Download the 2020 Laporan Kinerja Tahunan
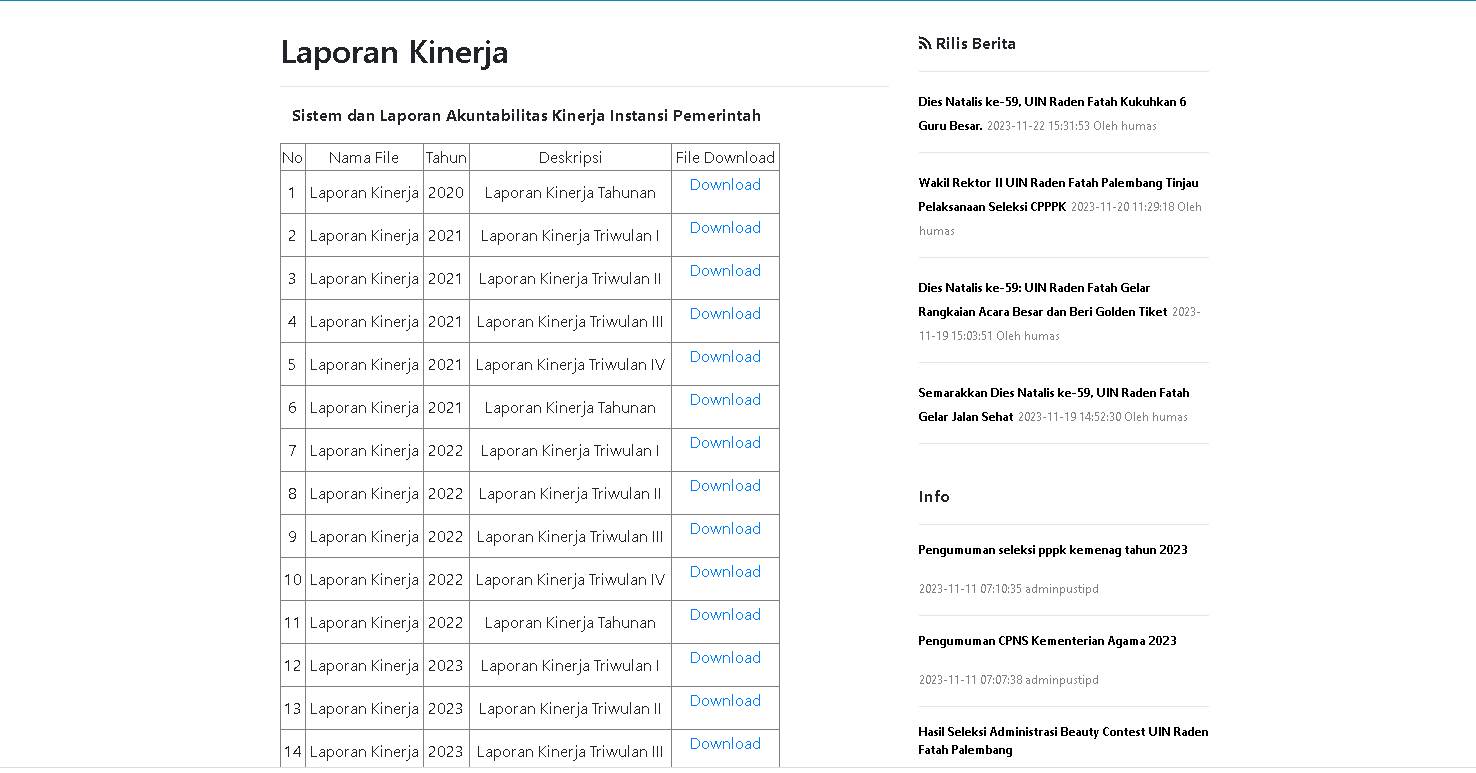The image size is (1476, 773). pos(725,185)
